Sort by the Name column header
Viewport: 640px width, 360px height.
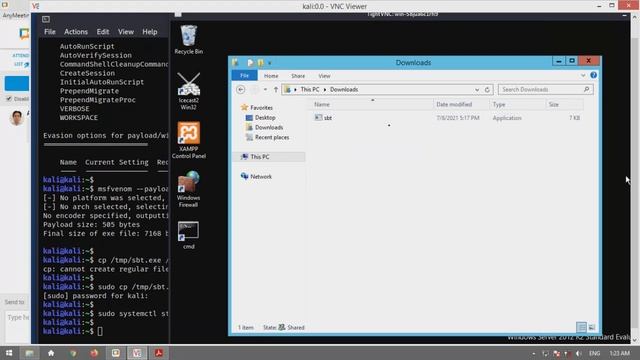372,104
